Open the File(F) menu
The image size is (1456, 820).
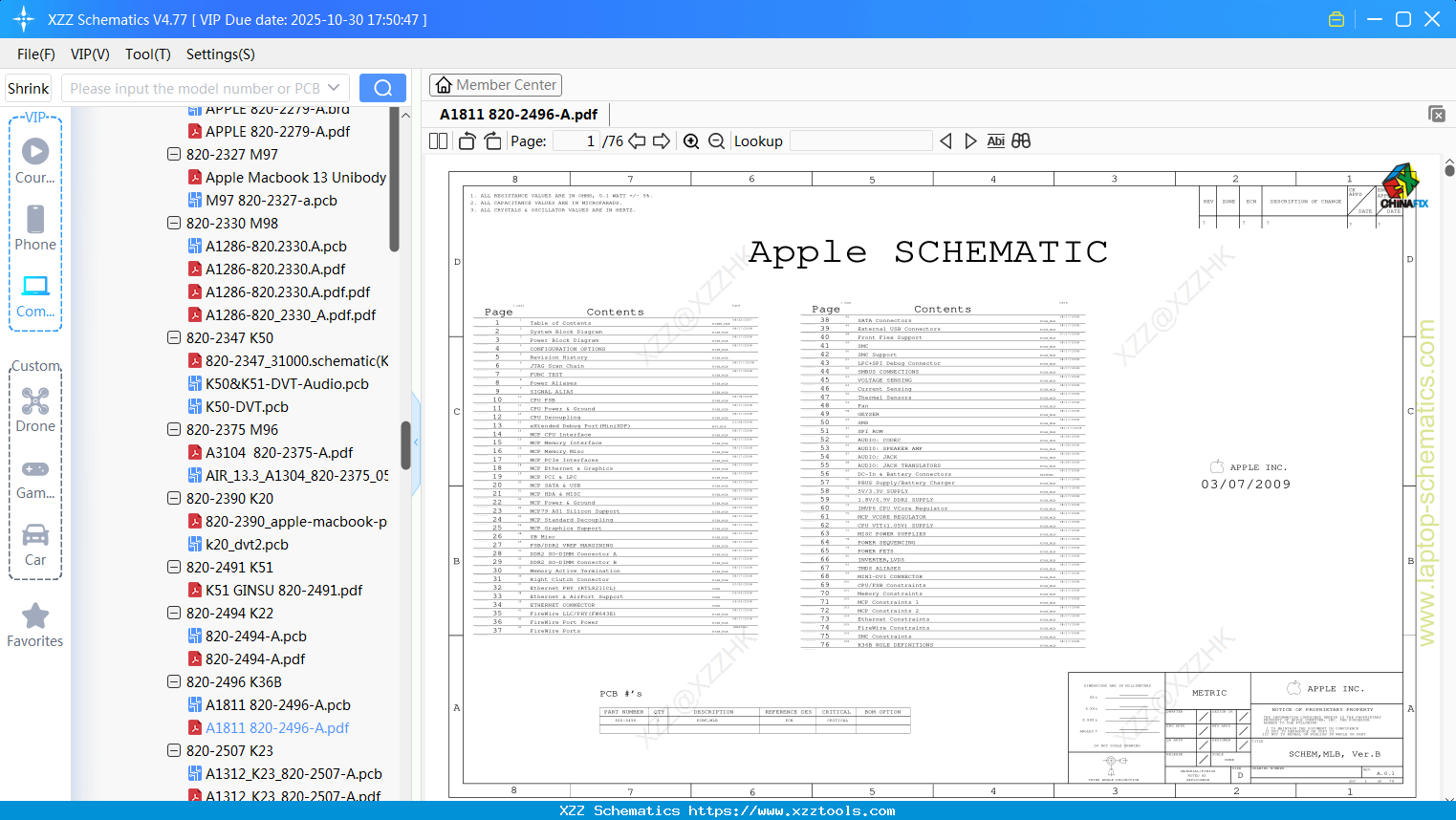point(36,54)
